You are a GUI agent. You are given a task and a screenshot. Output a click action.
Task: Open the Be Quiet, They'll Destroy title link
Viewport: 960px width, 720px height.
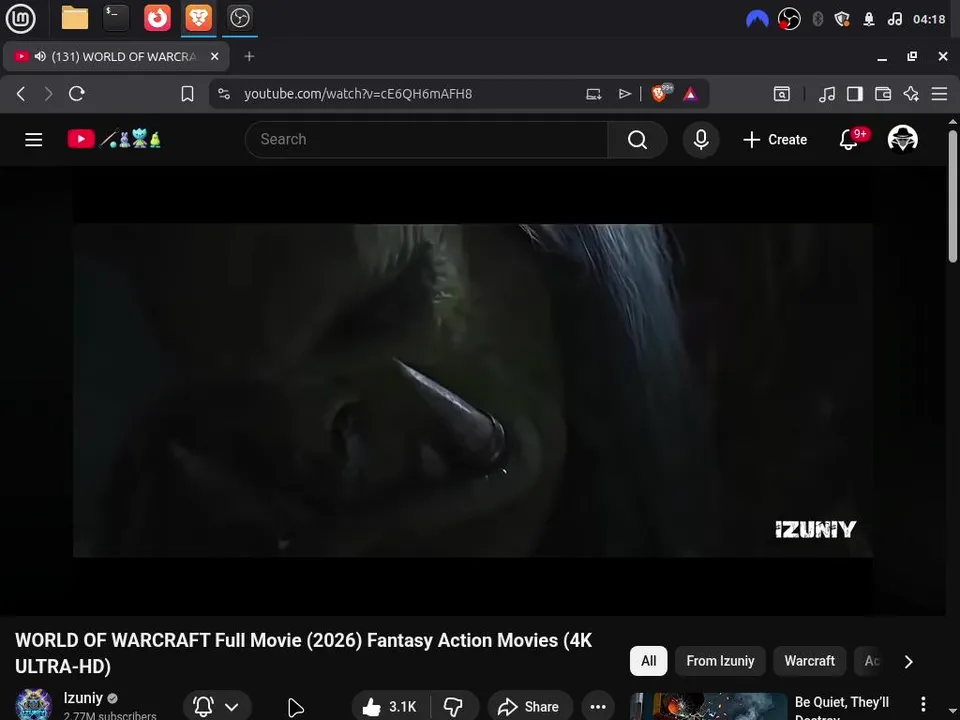pos(842,707)
